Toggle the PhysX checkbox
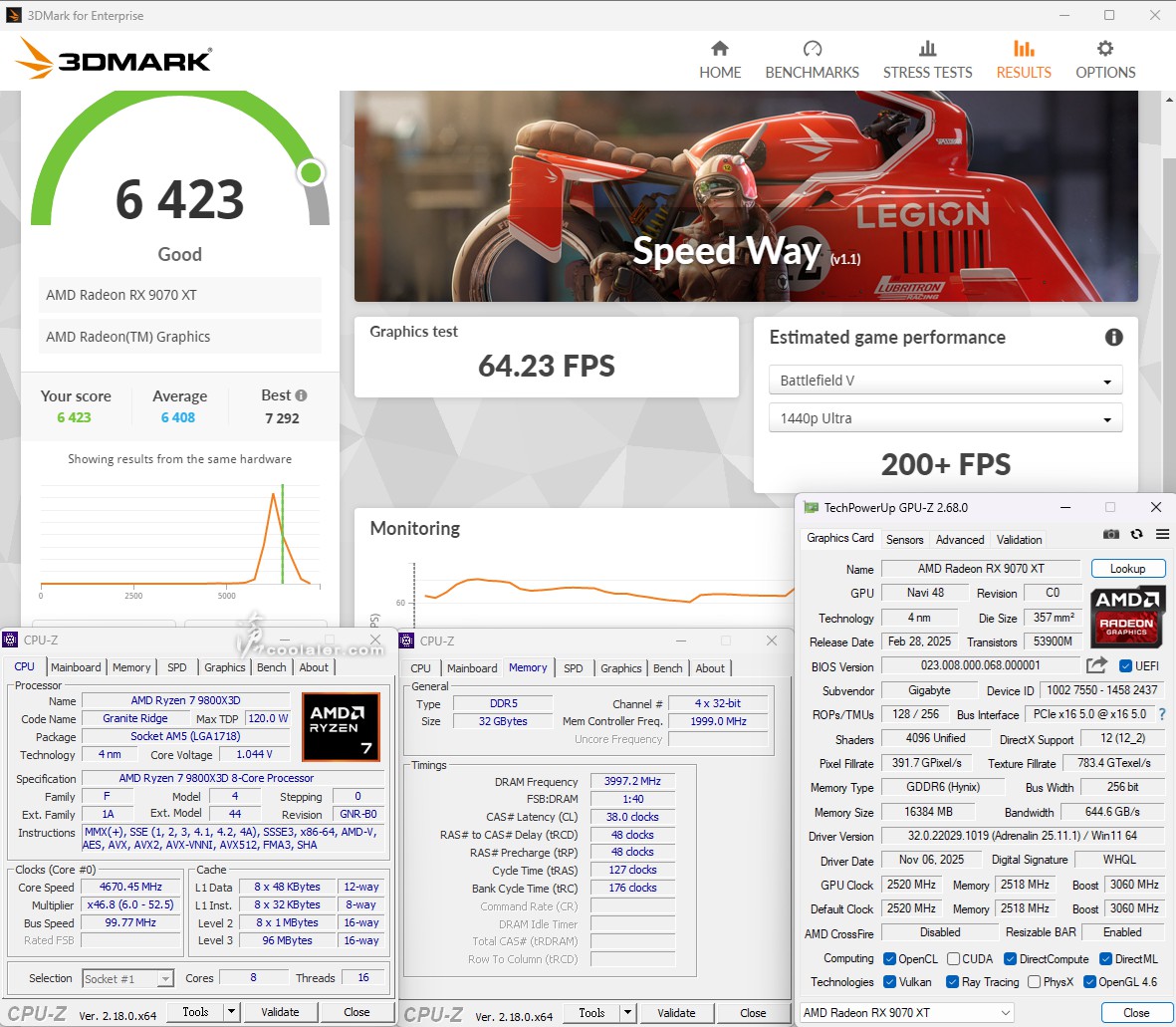Image resolution: width=1176 pixels, height=1027 pixels. tap(1035, 982)
